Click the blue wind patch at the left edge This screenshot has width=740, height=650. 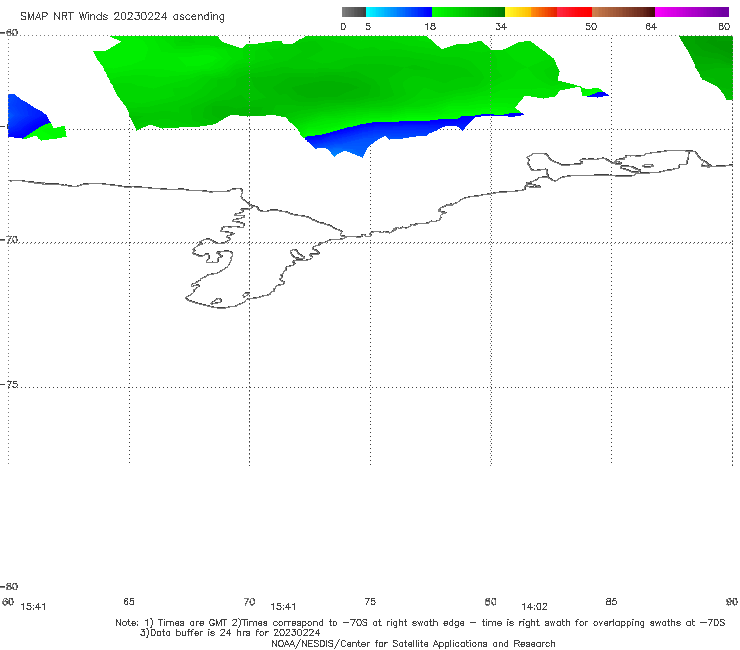pyautogui.click(x=25, y=117)
